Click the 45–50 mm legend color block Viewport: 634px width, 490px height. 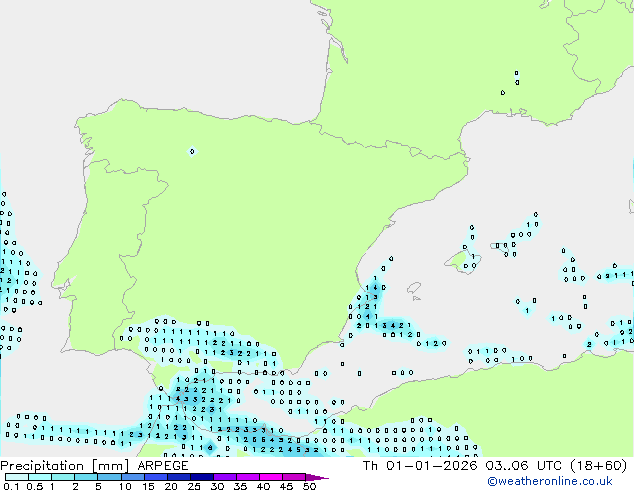[x=294, y=477]
